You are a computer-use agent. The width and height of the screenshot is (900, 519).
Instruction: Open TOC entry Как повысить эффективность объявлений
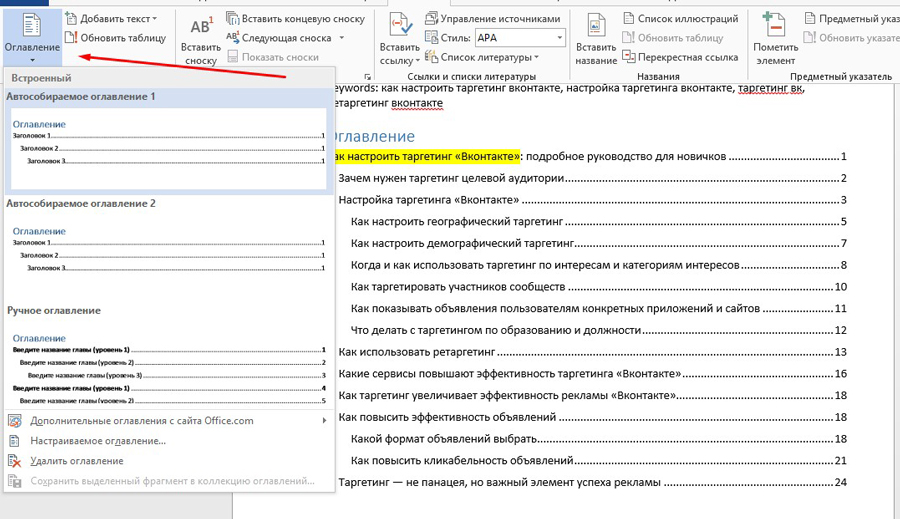[592, 417]
